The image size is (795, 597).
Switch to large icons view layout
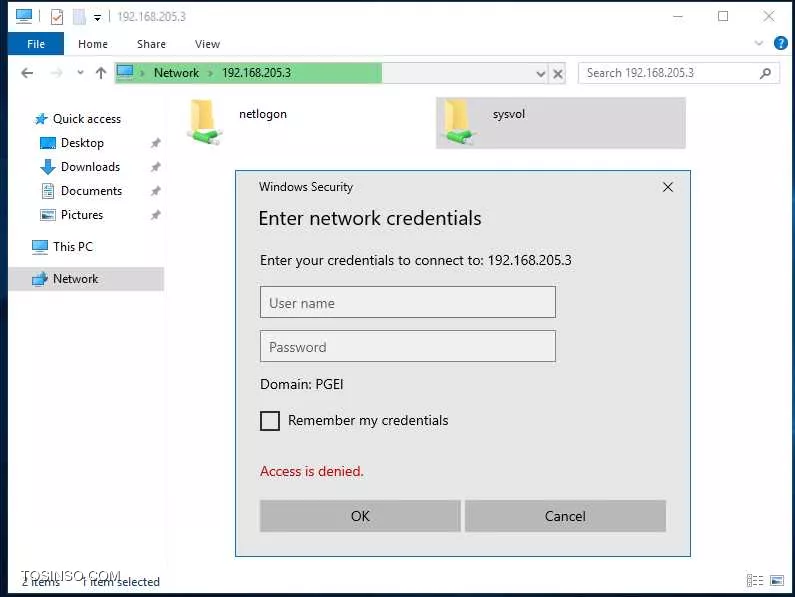coord(777,580)
